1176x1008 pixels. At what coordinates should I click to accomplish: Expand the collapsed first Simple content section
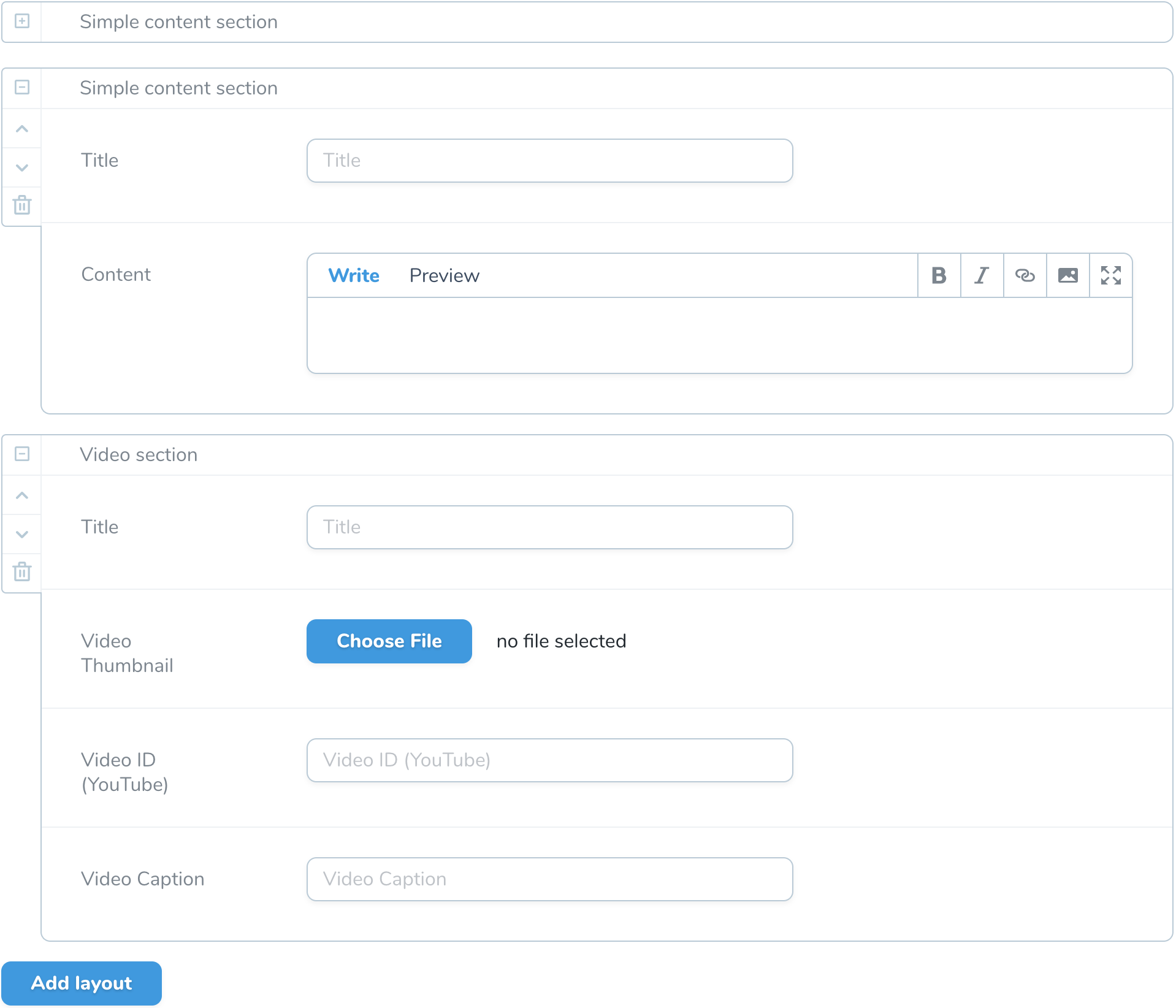[x=22, y=21]
